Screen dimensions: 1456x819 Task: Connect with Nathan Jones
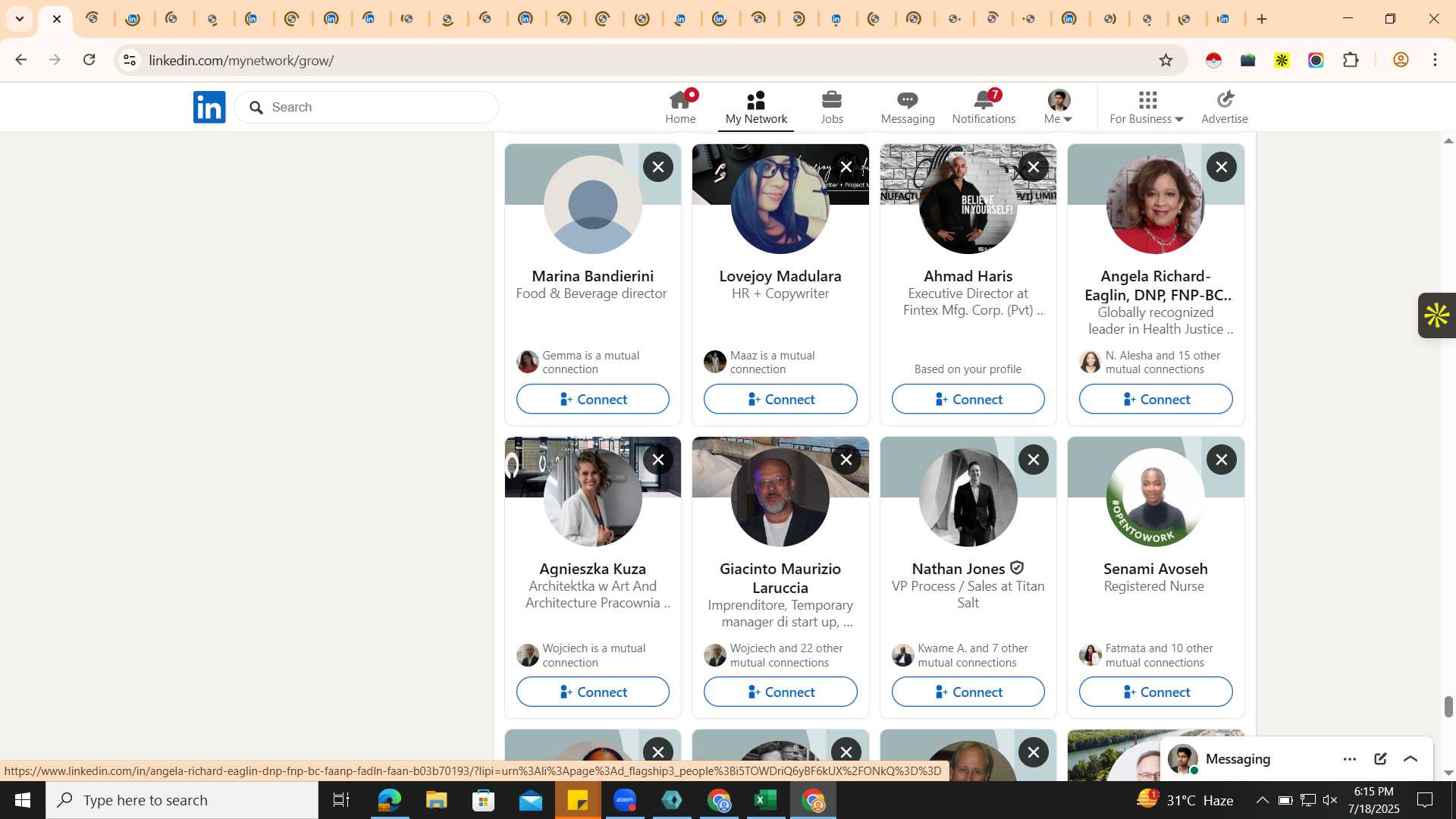point(968,692)
